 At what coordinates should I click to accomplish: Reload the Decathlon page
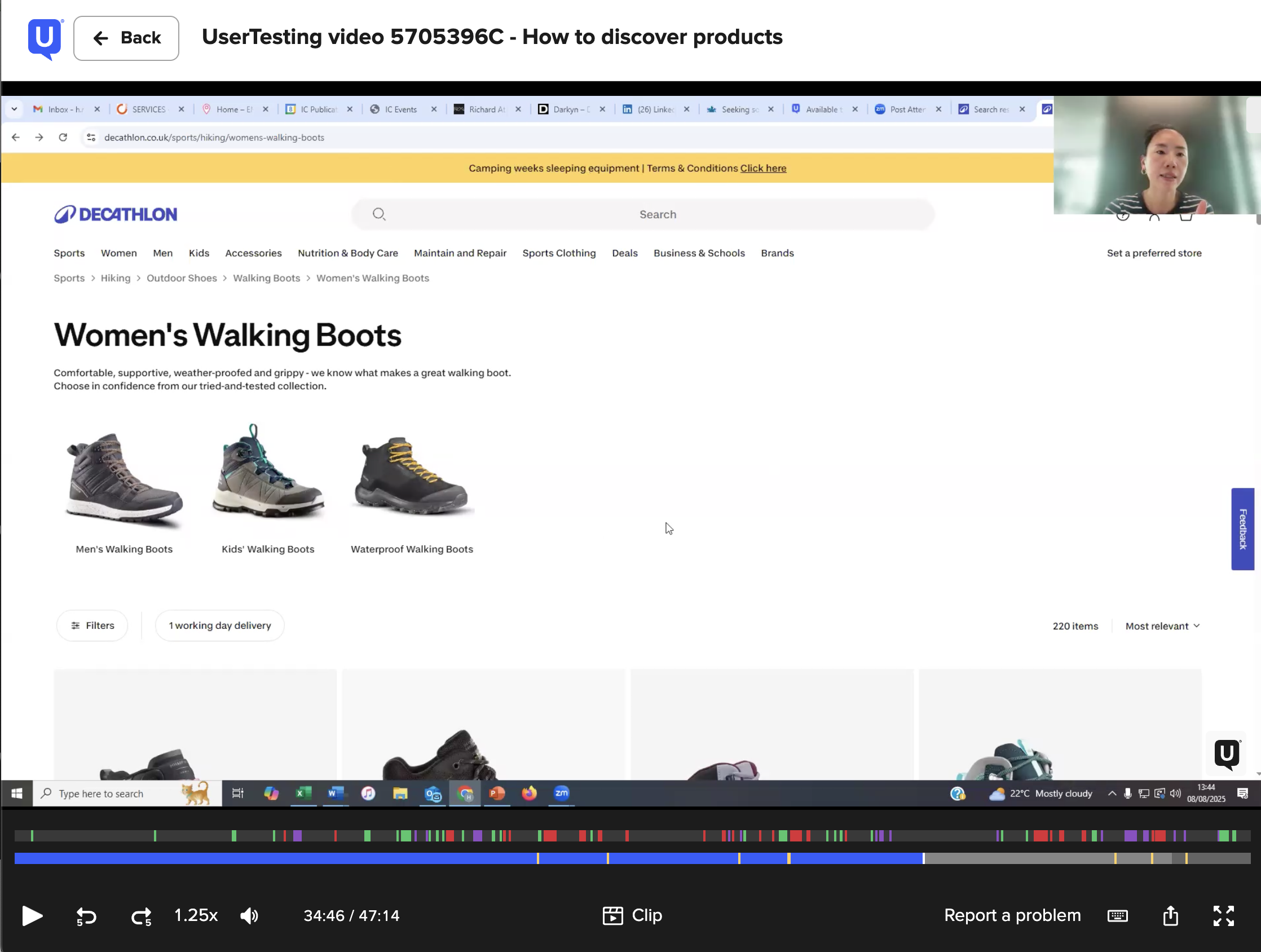pos(63,138)
